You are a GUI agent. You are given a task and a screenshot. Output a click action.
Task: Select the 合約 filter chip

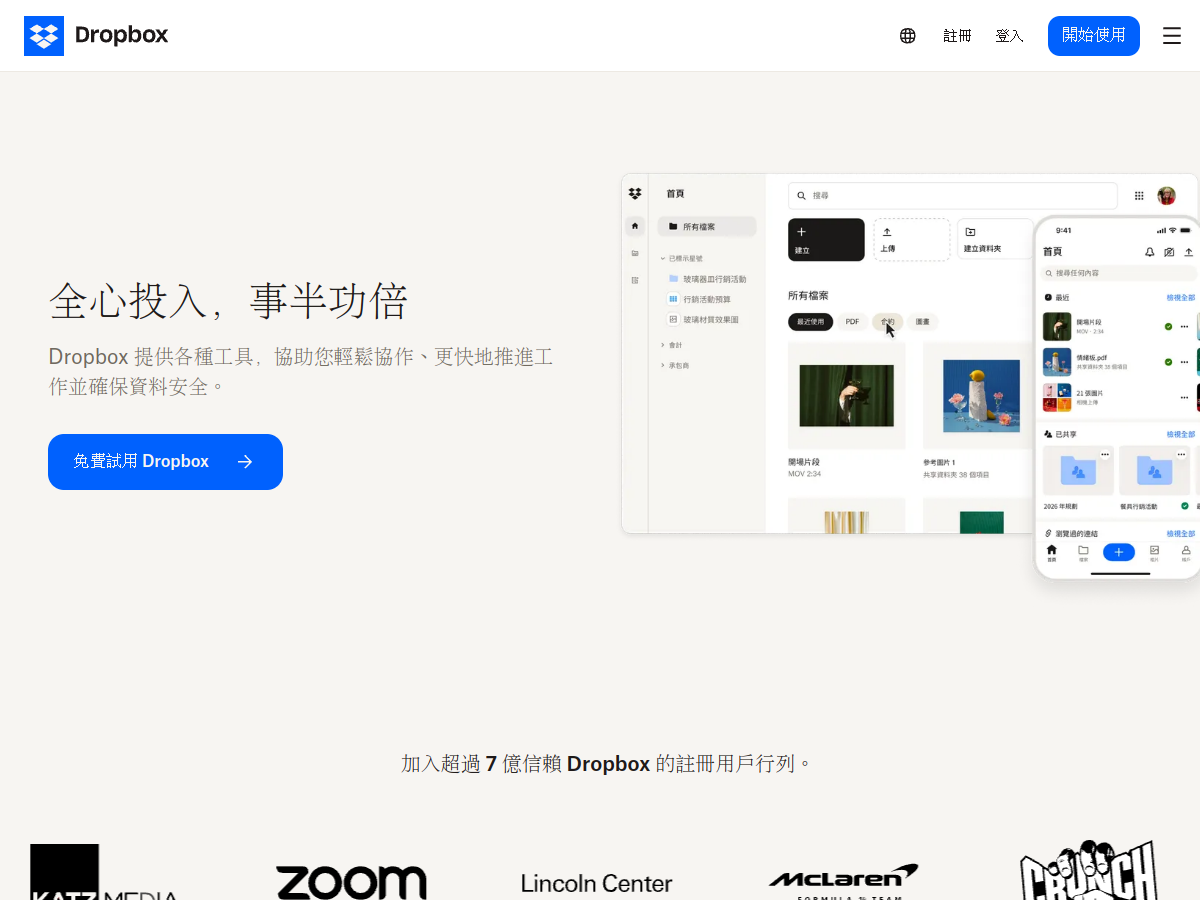[888, 322]
